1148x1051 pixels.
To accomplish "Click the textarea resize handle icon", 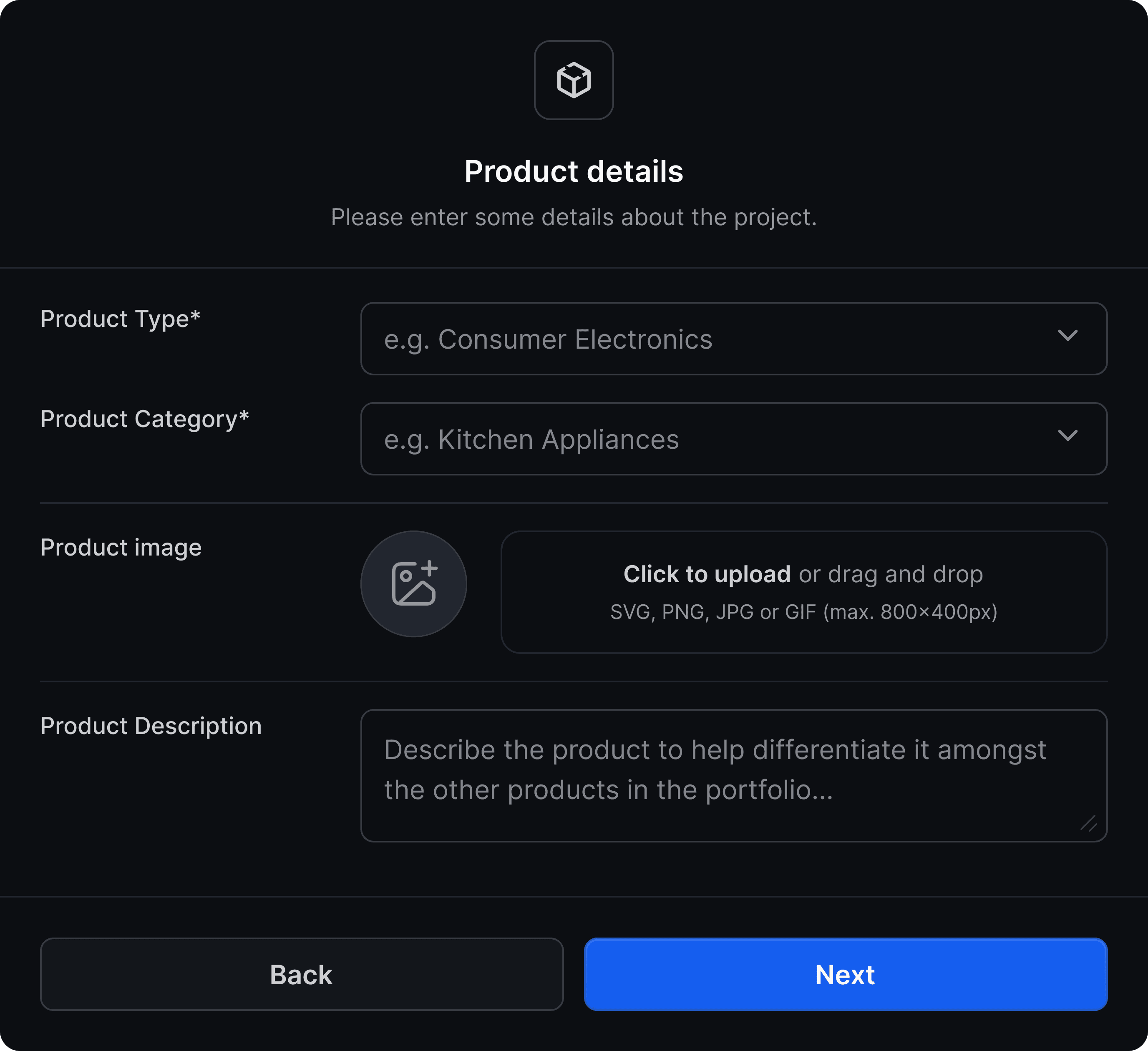I will tap(1088, 823).
